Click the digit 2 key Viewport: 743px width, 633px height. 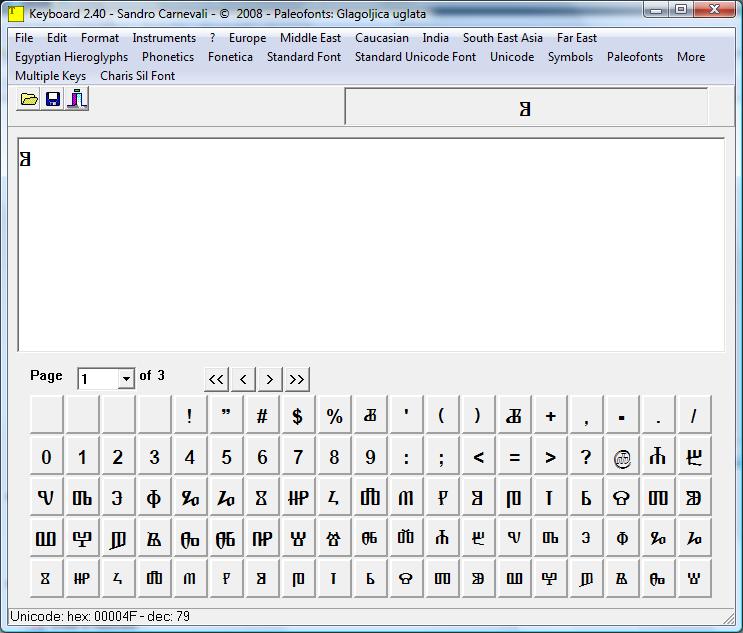pos(118,457)
